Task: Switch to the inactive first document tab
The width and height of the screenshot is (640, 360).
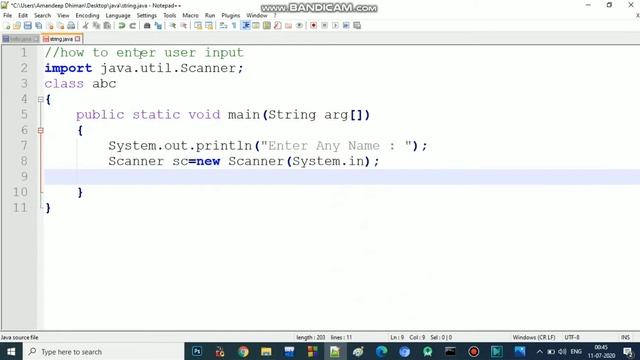Action: click(x=20, y=39)
